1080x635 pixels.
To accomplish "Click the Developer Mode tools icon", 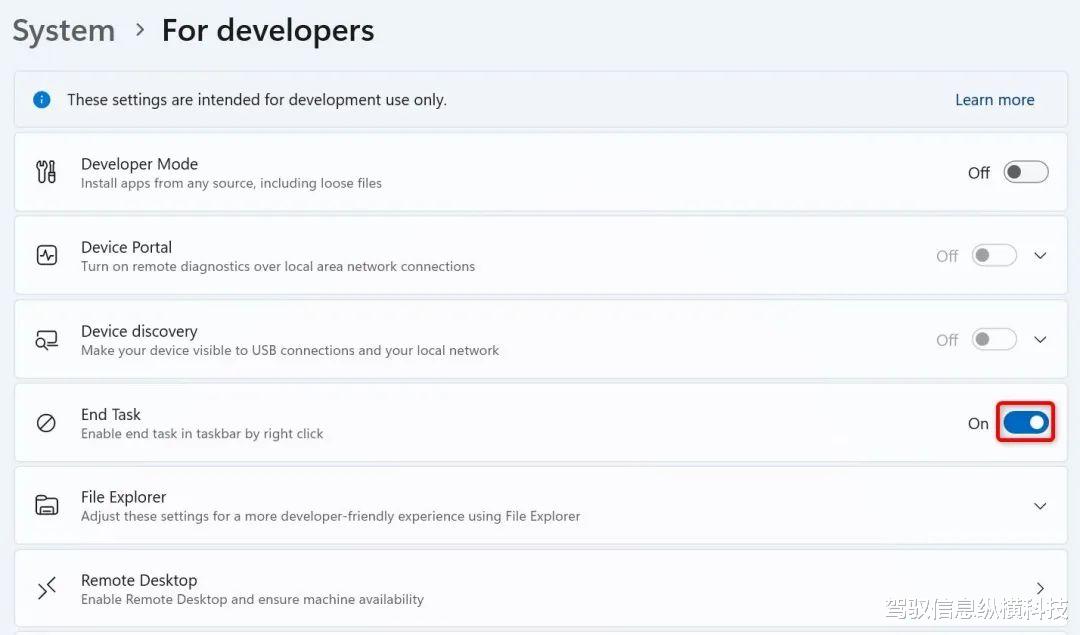I will click(x=46, y=172).
